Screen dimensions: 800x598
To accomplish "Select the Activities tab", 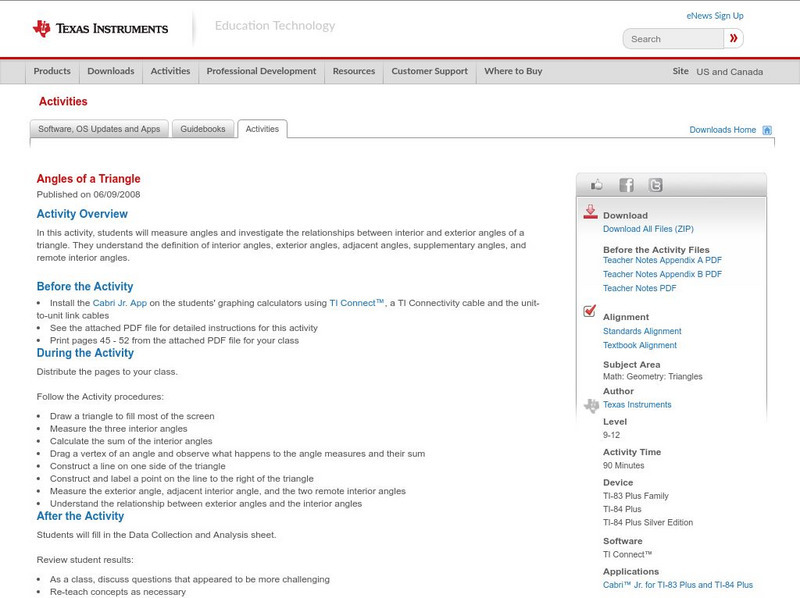I will 262,129.
